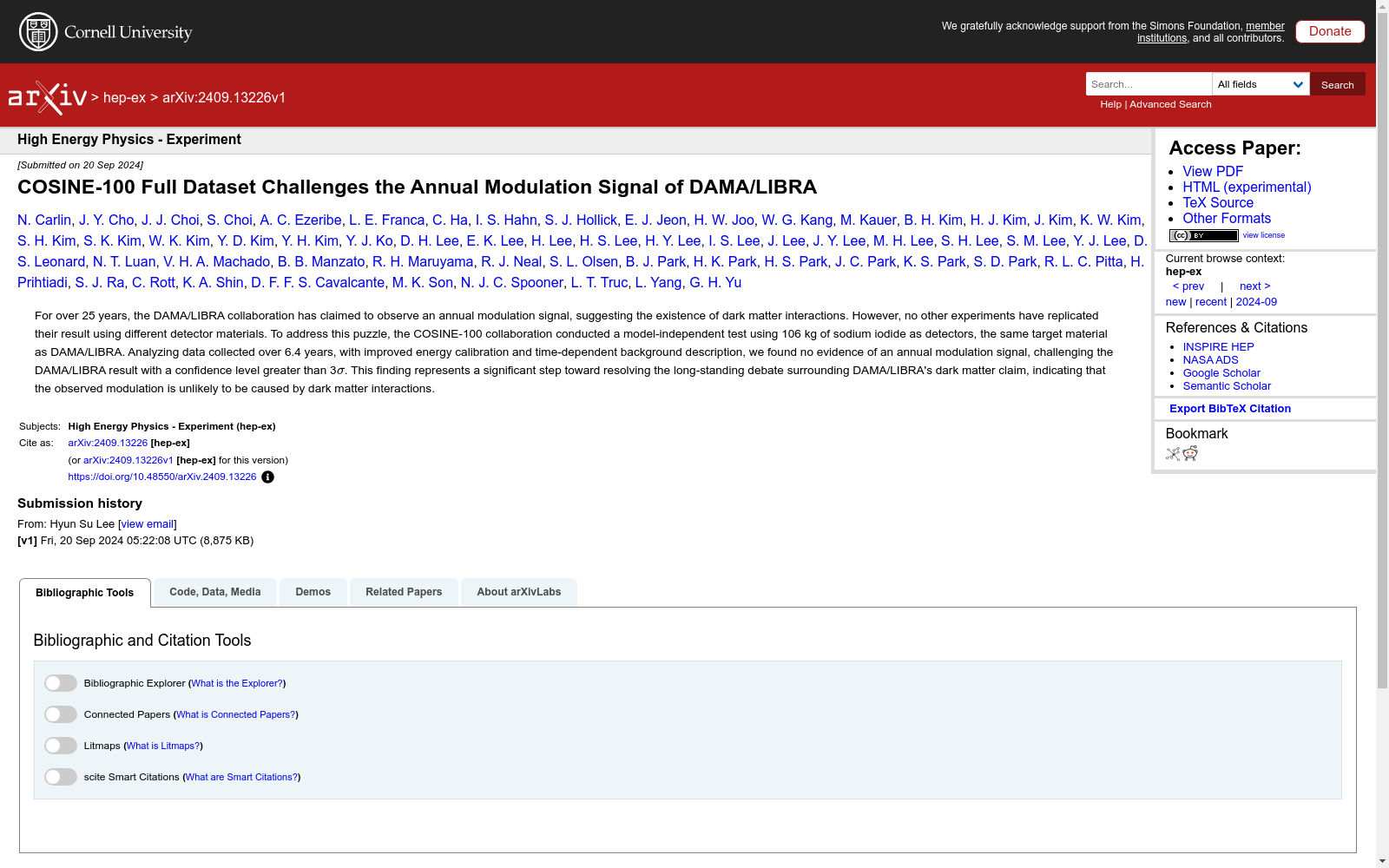
Task: Open Advanced Search link
Action: coord(1170,104)
